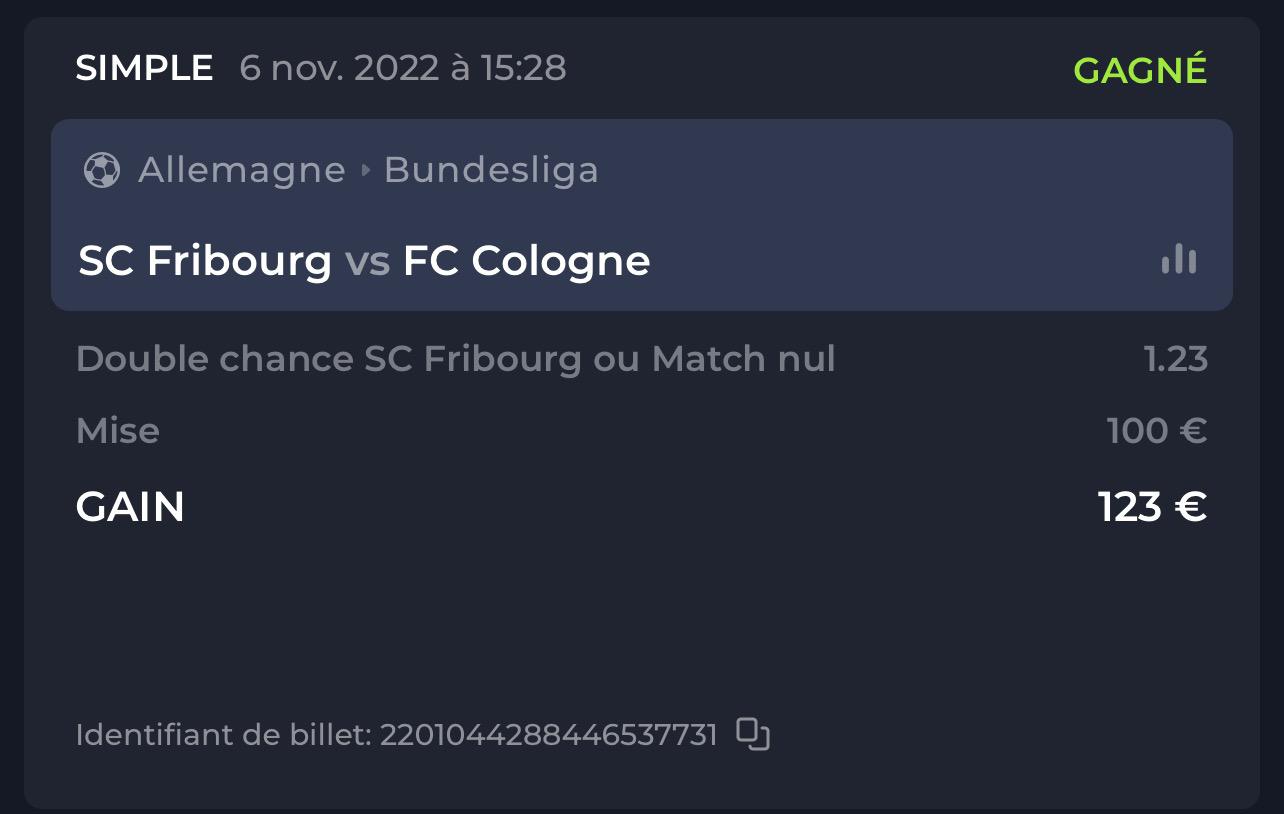
Task: Open match statistics bar chart icon
Action: click(x=1179, y=259)
